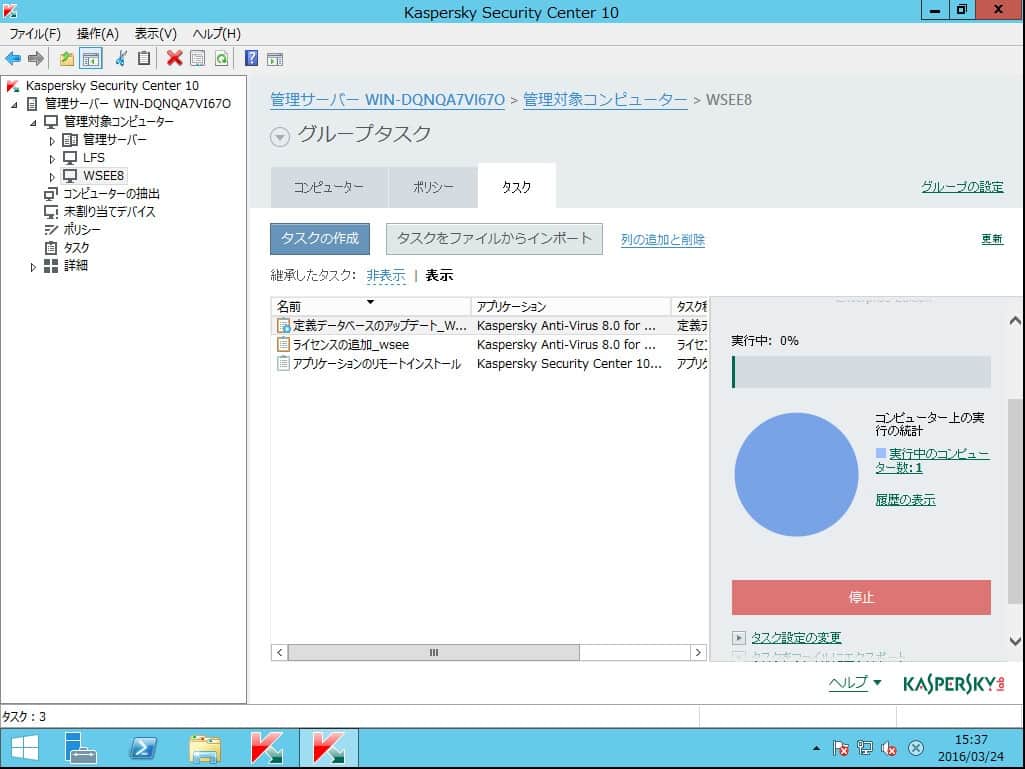
Task: Open the ヘルプ dropdown at bottom right
Action: tap(855, 683)
